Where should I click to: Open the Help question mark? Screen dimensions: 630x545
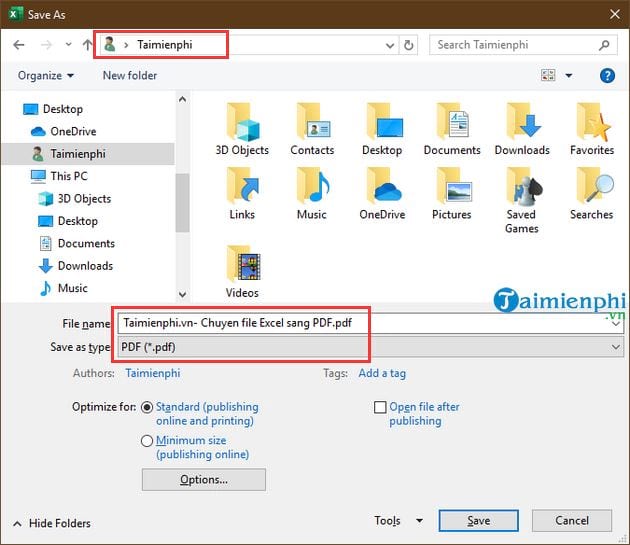pyautogui.click(x=607, y=75)
